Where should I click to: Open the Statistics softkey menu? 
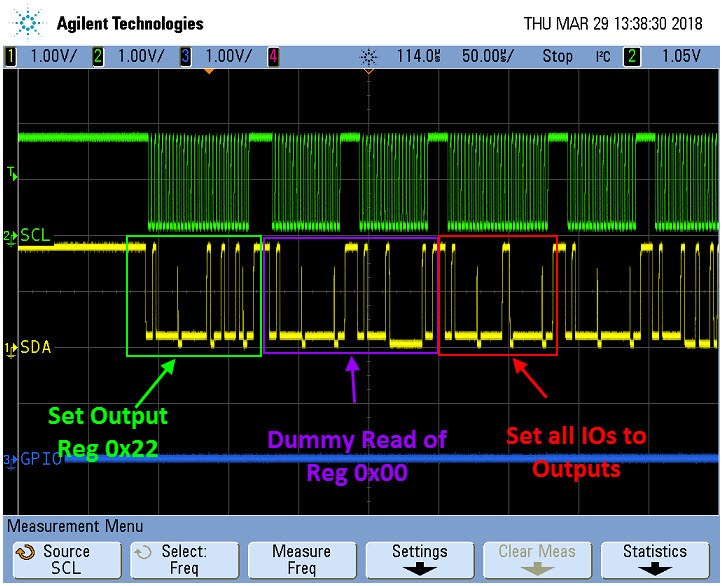pyautogui.click(x=655, y=560)
